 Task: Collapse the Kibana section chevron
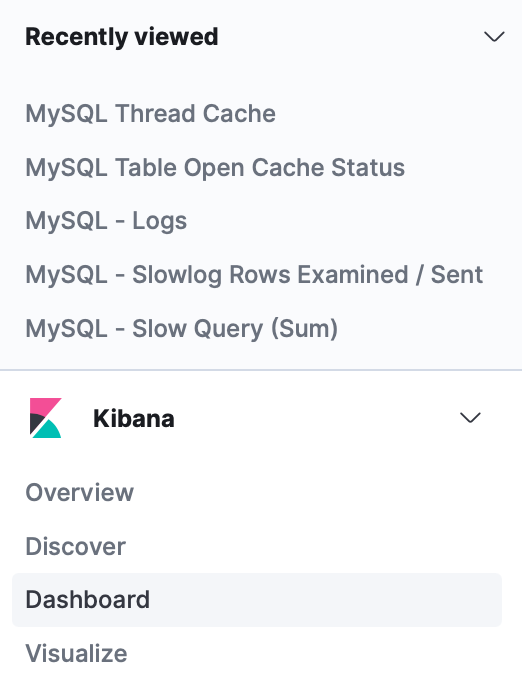[470, 418]
